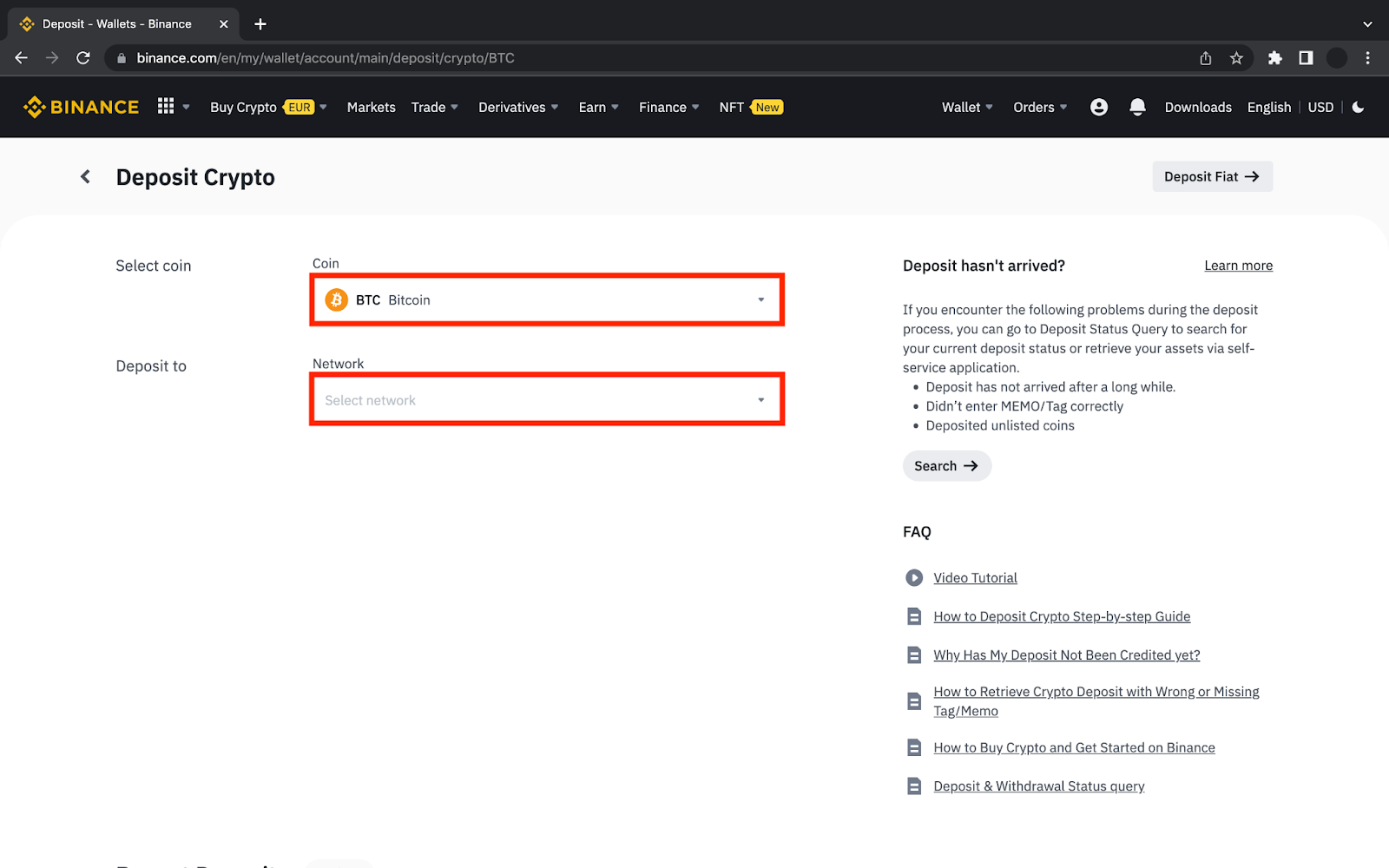This screenshot has height=868, width=1389.
Task: Open the BTC Bitcoin coin dropdown
Action: 547,300
